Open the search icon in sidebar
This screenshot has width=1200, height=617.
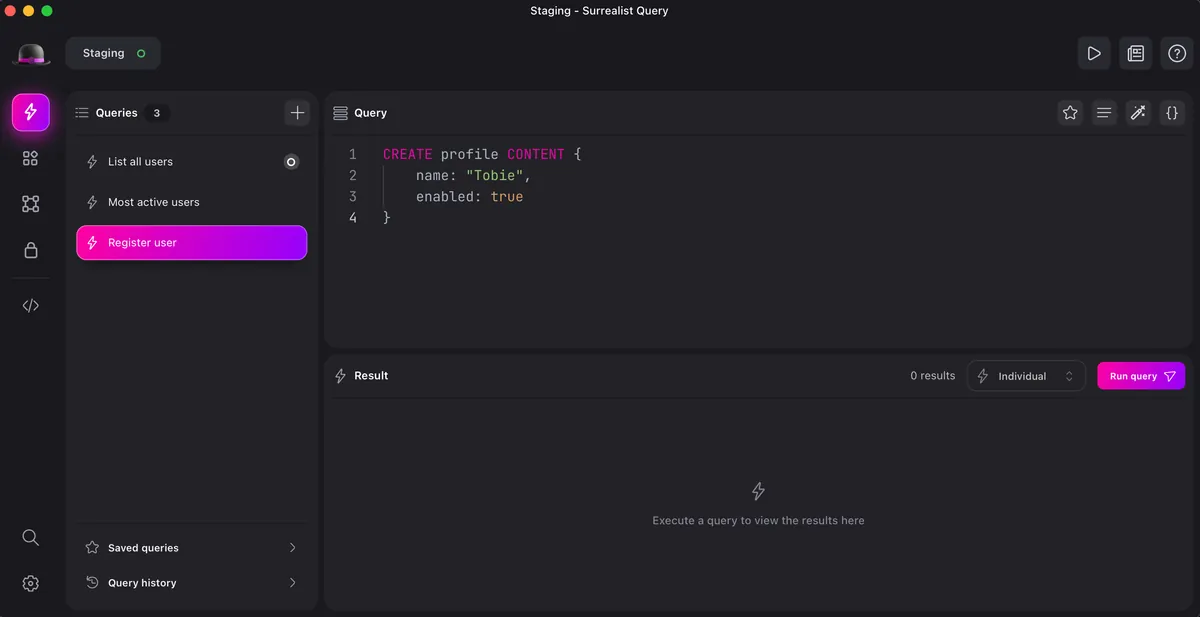coord(31,538)
